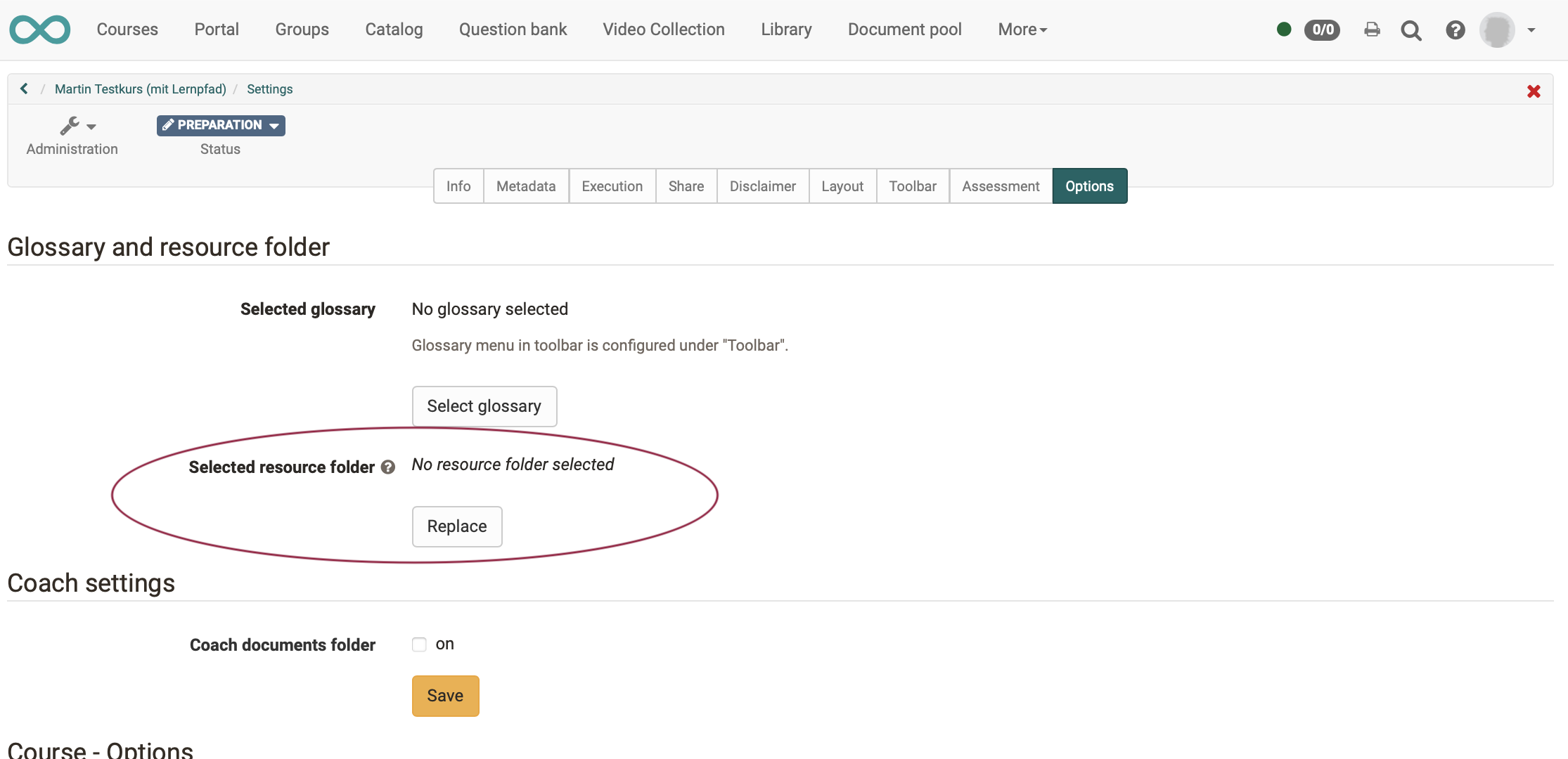Click back chevron in breadcrumb
This screenshot has width=1568, height=759.
25,89
